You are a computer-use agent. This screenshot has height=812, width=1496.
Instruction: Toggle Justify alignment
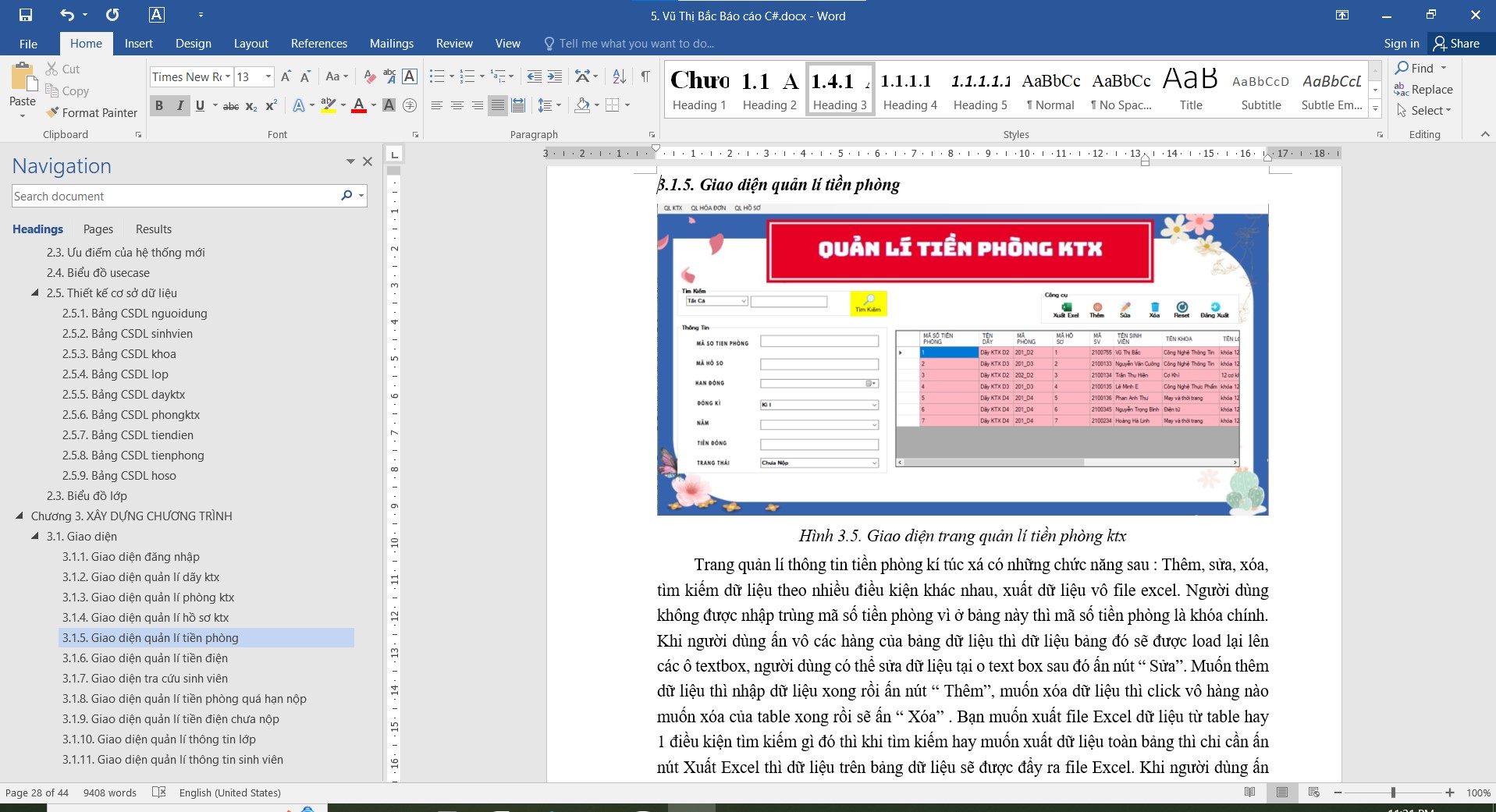click(498, 105)
